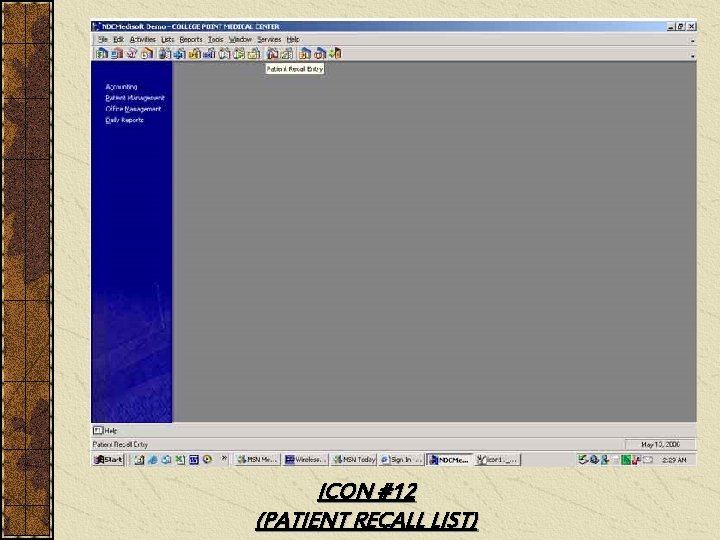Click the Exit Program door icon
Image resolution: width=720 pixels, height=540 pixels.
point(336,54)
